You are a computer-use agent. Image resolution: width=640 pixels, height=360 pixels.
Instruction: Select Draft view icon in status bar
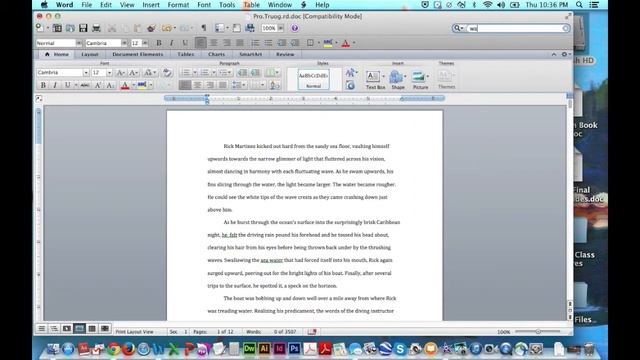click(x=42, y=328)
